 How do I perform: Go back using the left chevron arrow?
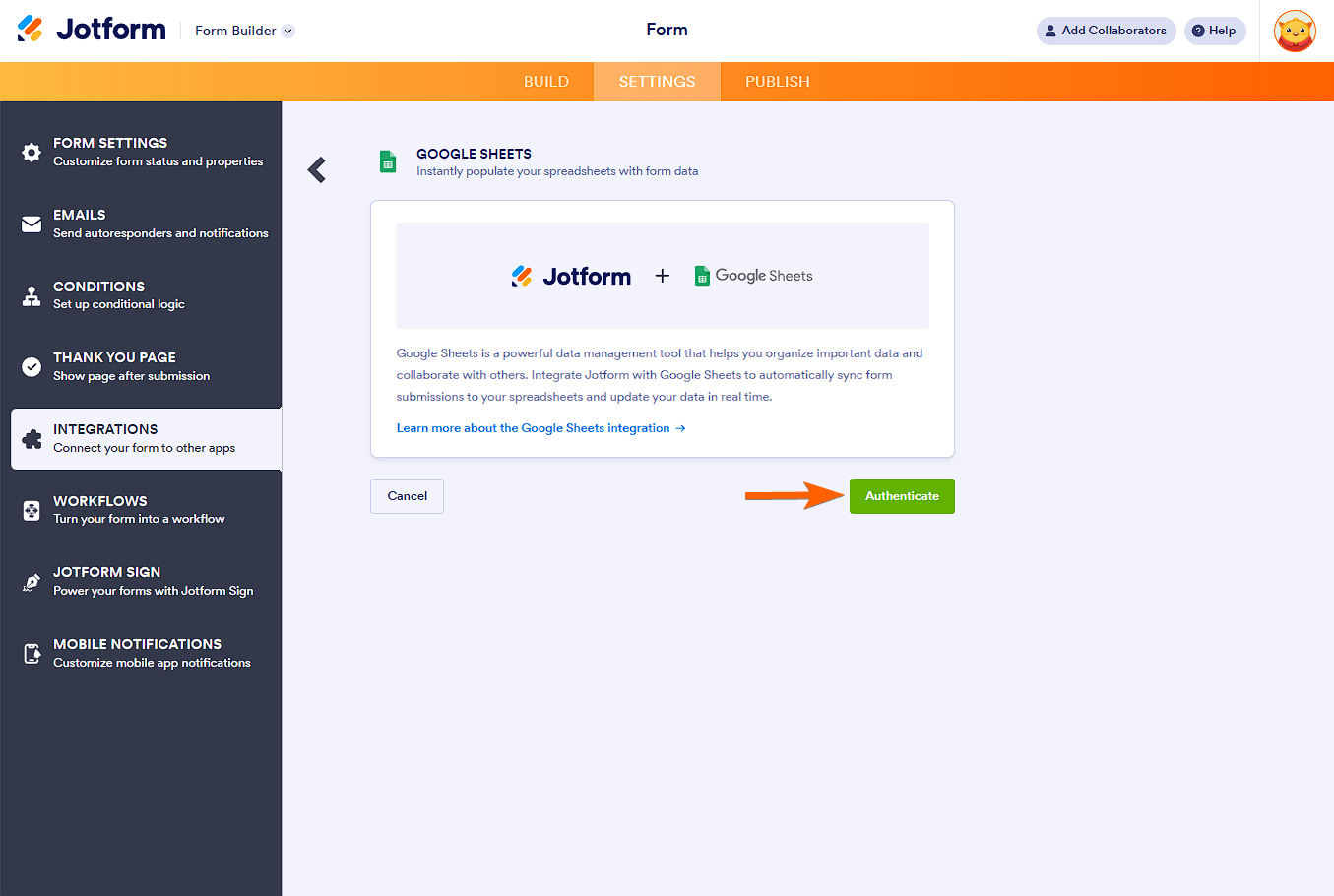[x=317, y=170]
